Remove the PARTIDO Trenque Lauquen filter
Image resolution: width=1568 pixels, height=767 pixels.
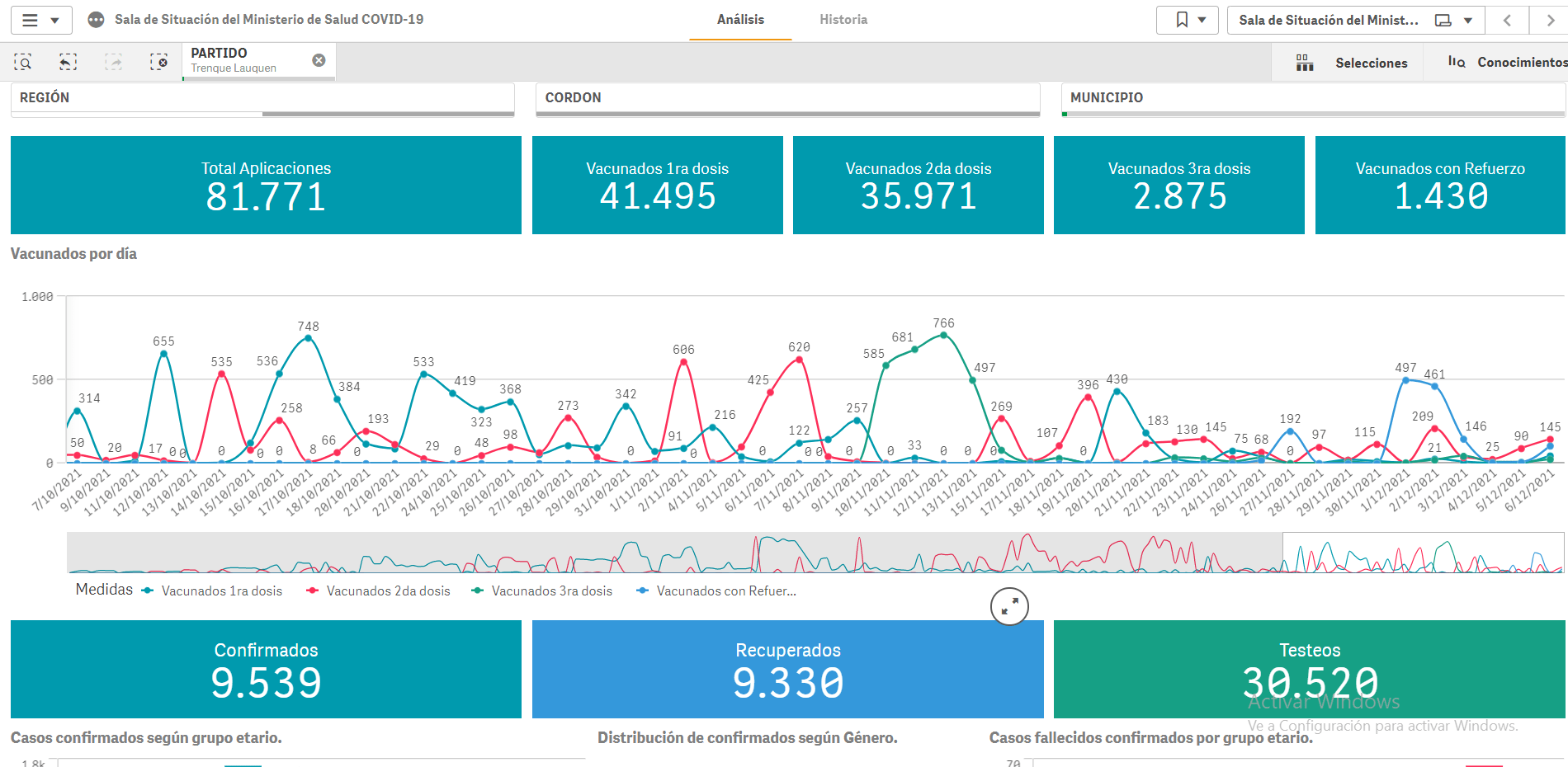319,60
